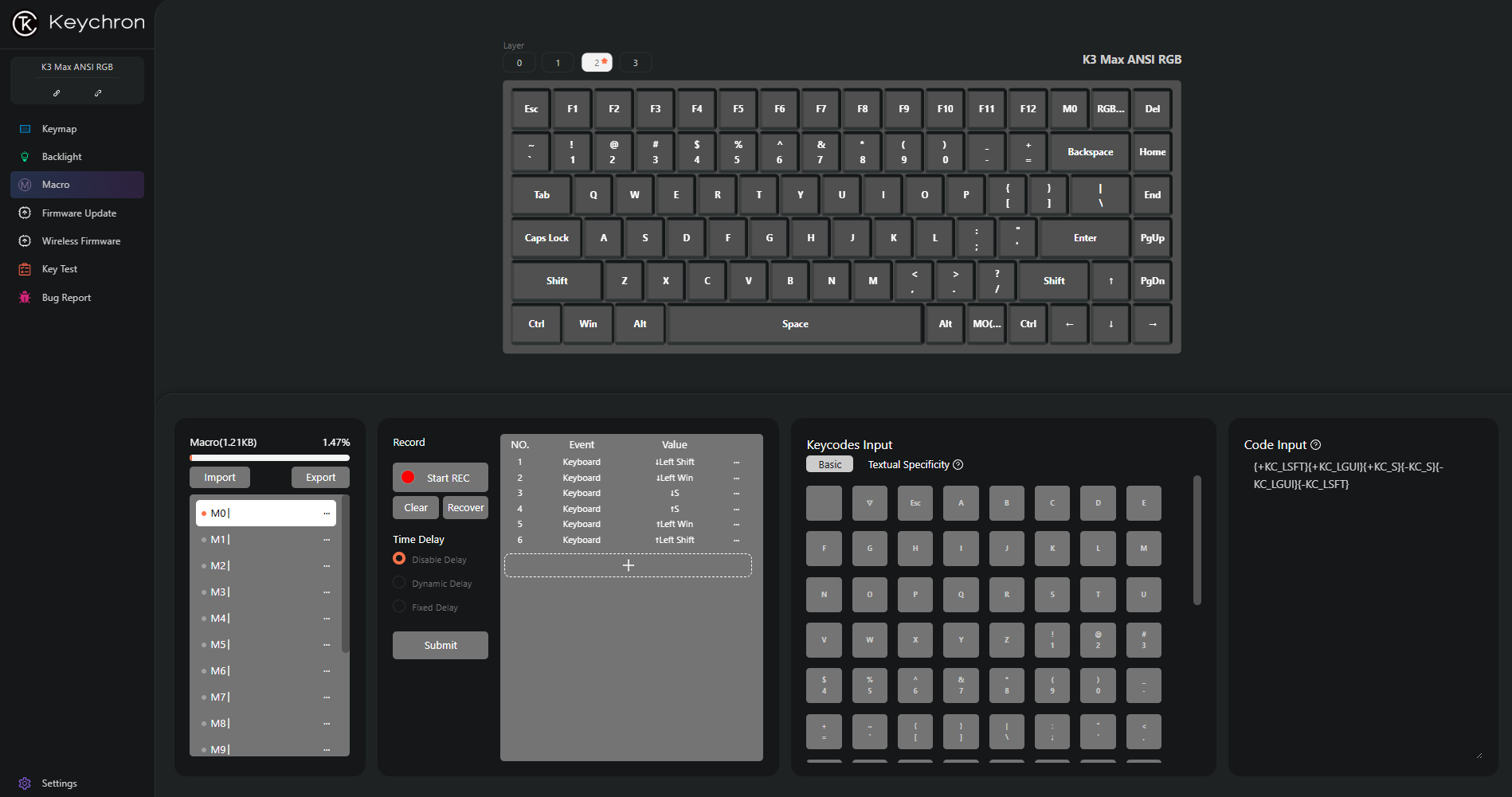This screenshot has height=797, width=1512.
Task: Switch to the Basic keycodes tab
Action: pos(829,465)
